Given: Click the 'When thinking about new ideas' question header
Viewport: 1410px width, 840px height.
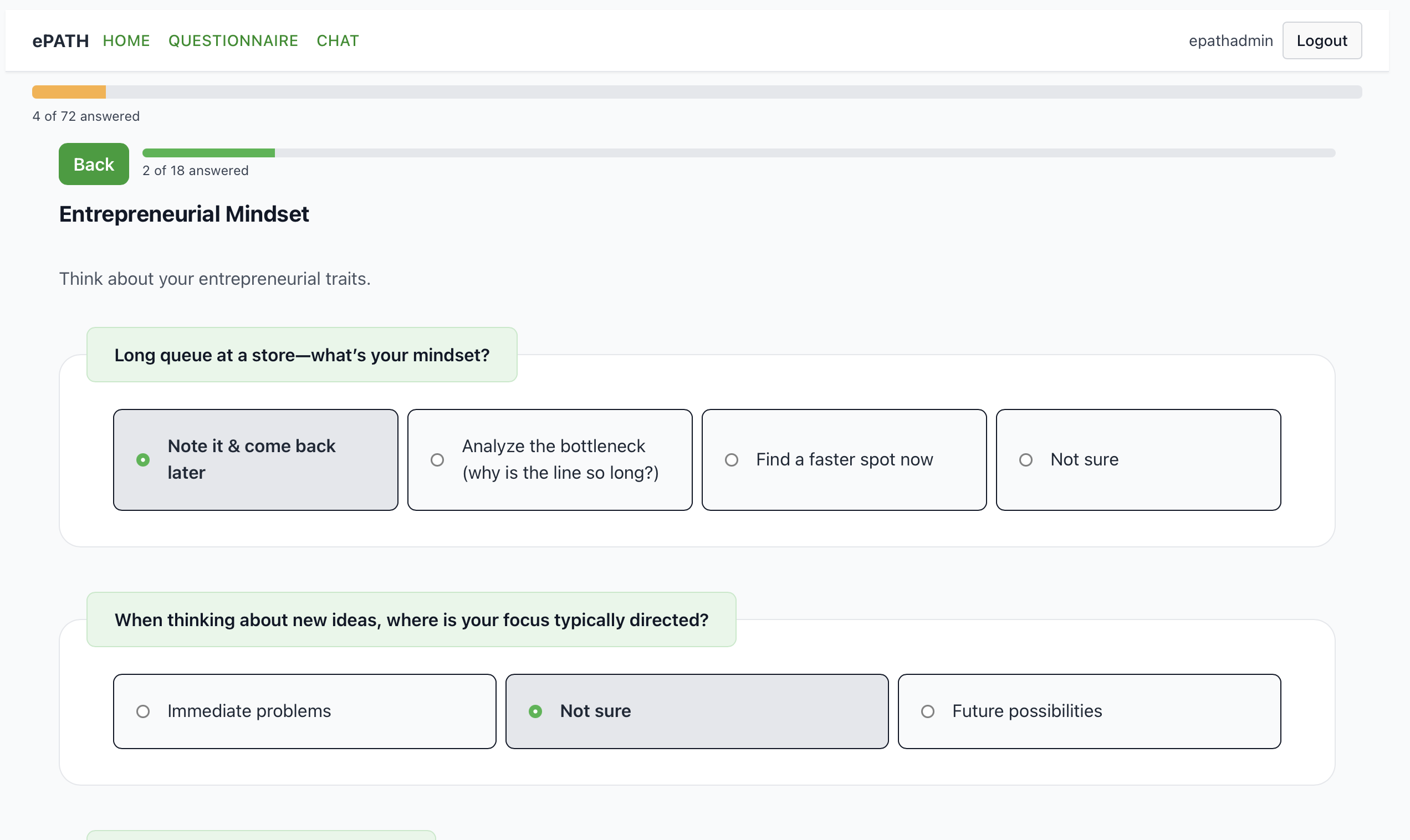Looking at the screenshot, I should (411, 620).
